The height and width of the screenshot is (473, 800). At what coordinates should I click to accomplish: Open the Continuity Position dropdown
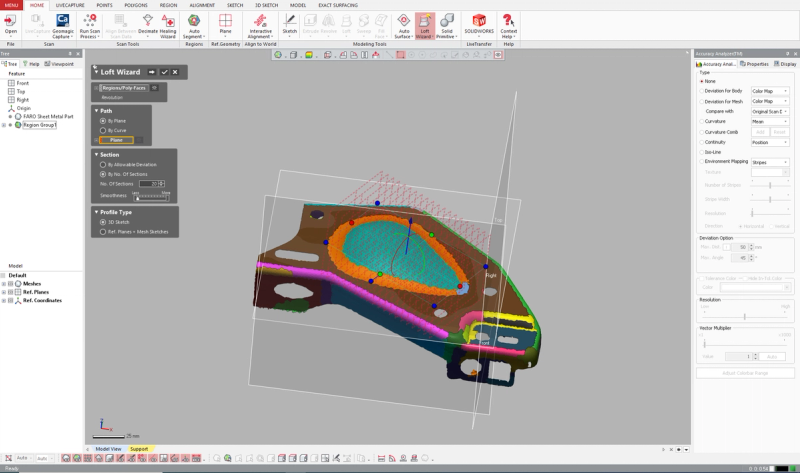point(770,142)
